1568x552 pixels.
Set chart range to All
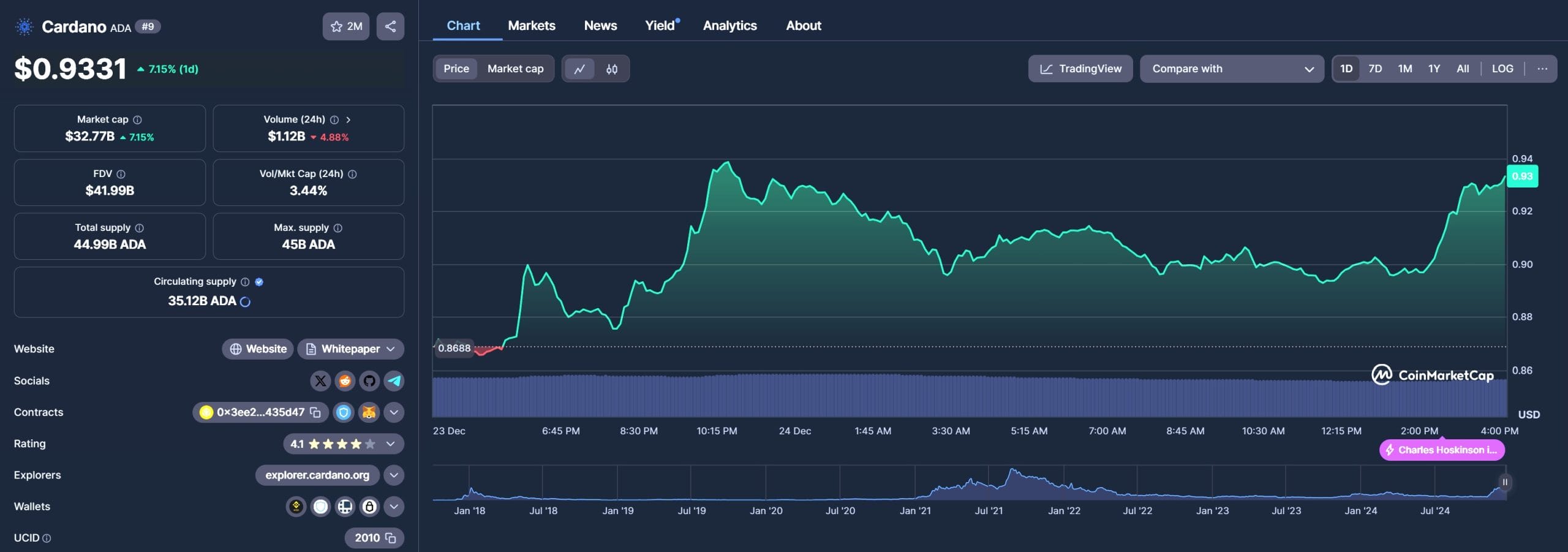pyautogui.click(x=1463, y=69)
